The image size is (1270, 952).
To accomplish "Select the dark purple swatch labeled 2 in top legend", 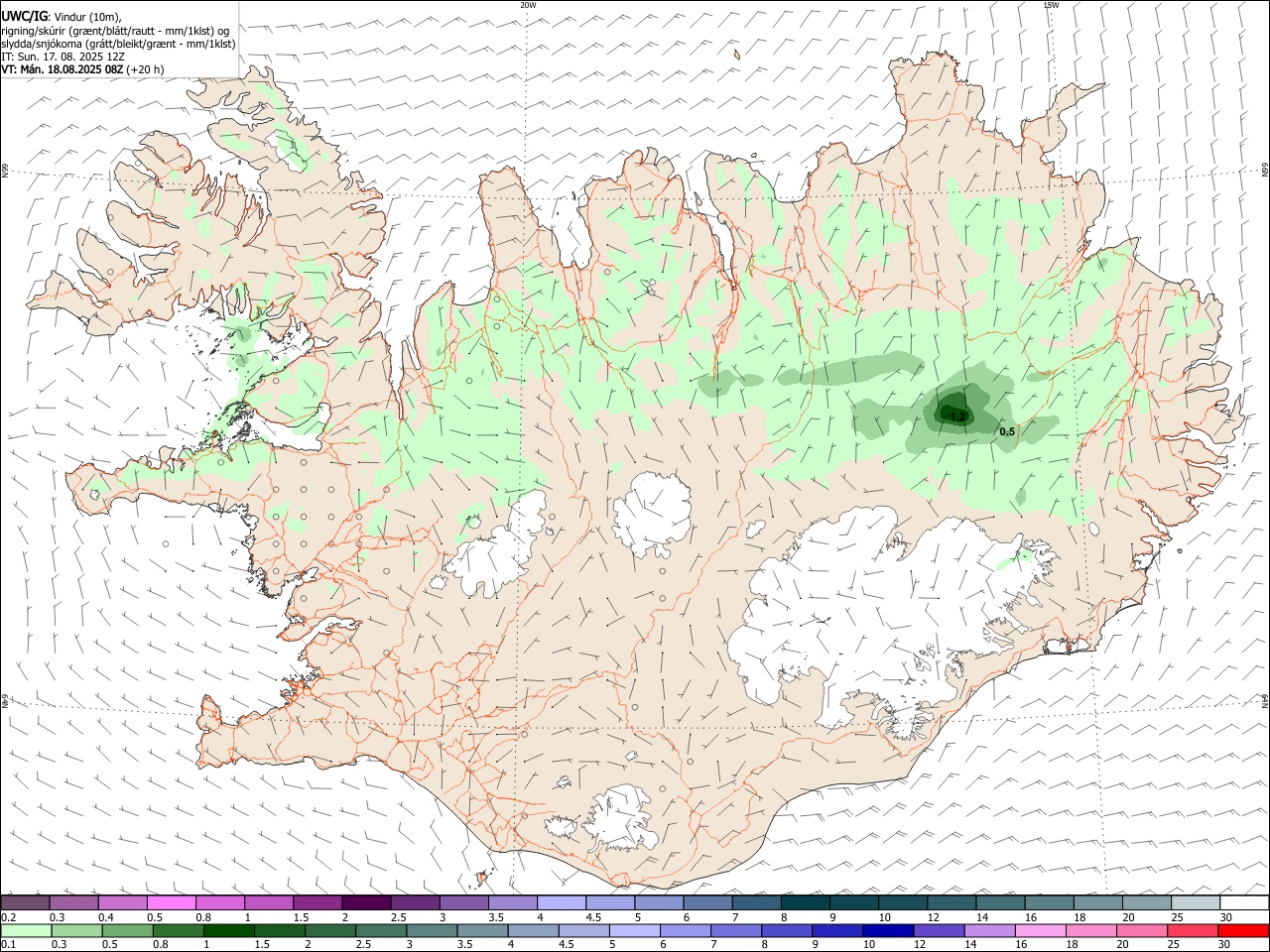I will click(x=365, y=902).
